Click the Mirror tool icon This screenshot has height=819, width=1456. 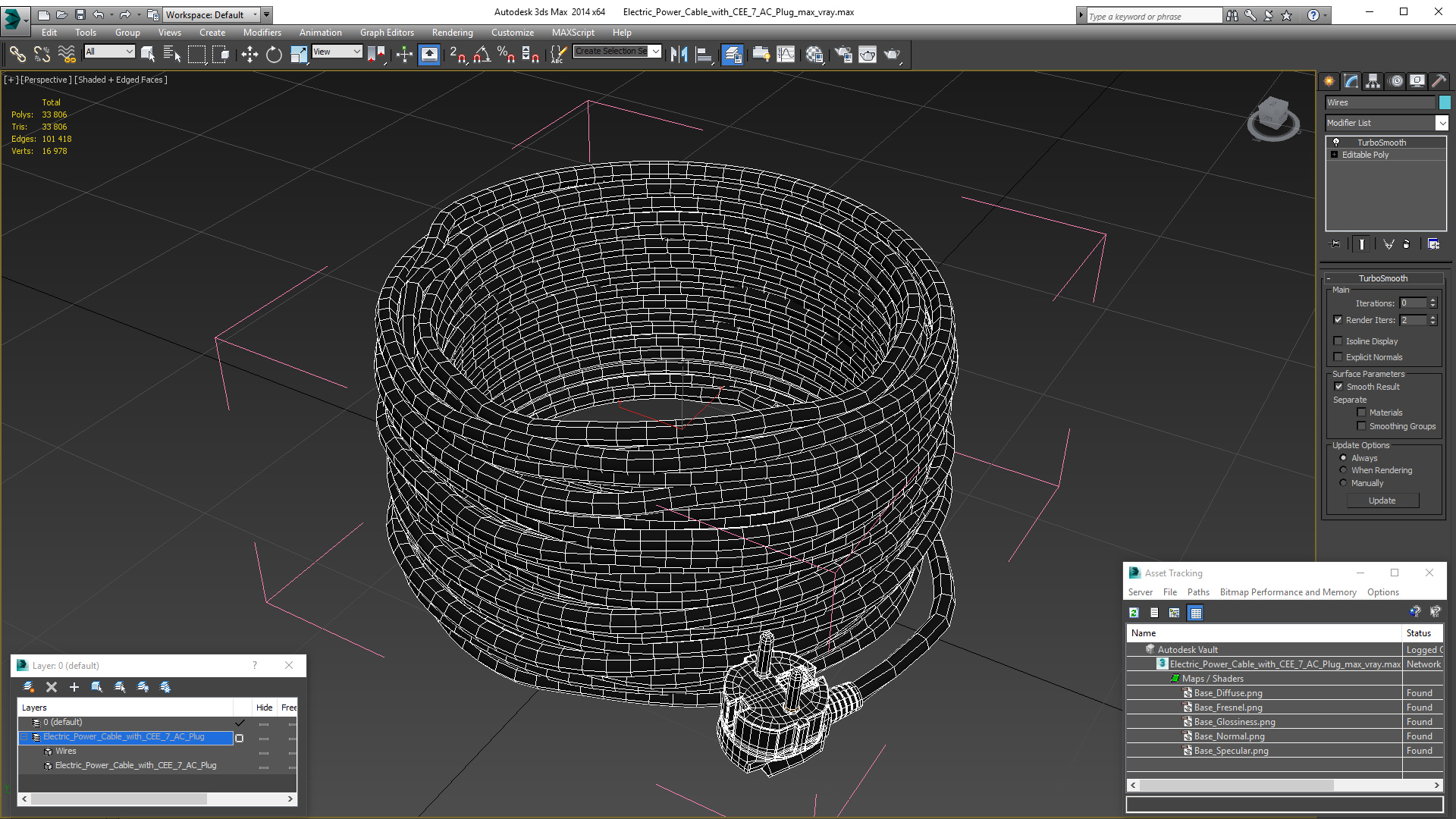(x=679, y=54)
